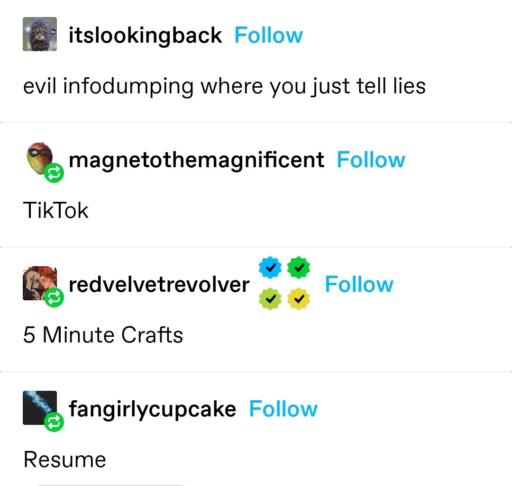This screenshot has height=486, width=512.
Task: Follow fangirlycupcake
Action: 284,409
